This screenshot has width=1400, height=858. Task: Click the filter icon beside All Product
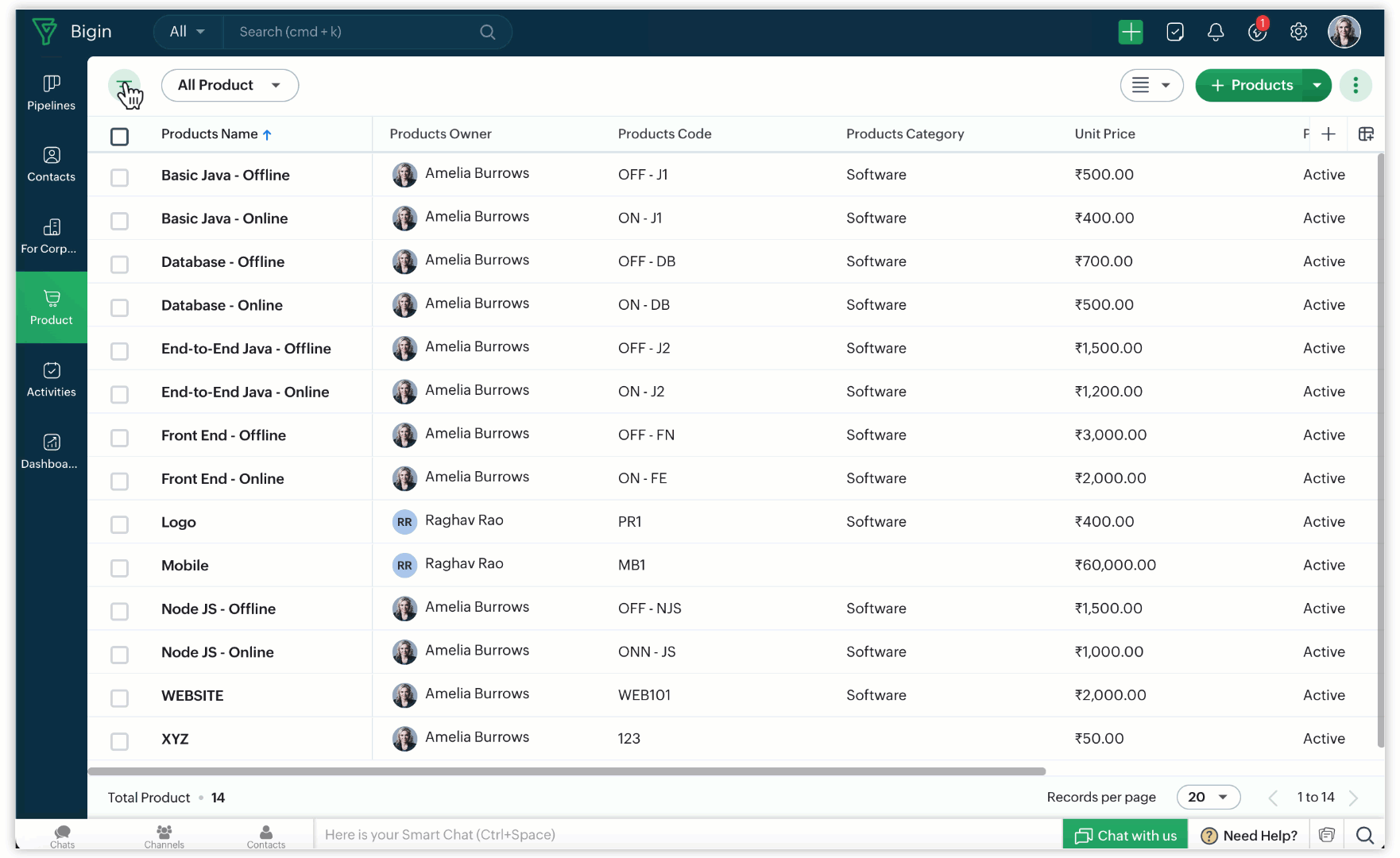(124, 85)
